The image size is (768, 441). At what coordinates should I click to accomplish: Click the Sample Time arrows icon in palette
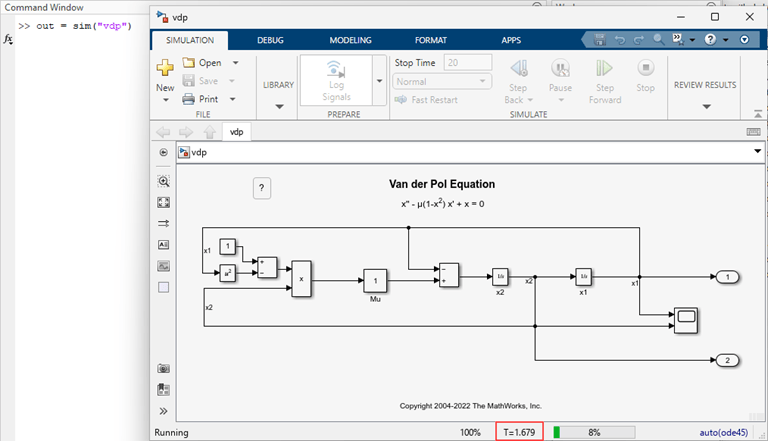(164, 223)
